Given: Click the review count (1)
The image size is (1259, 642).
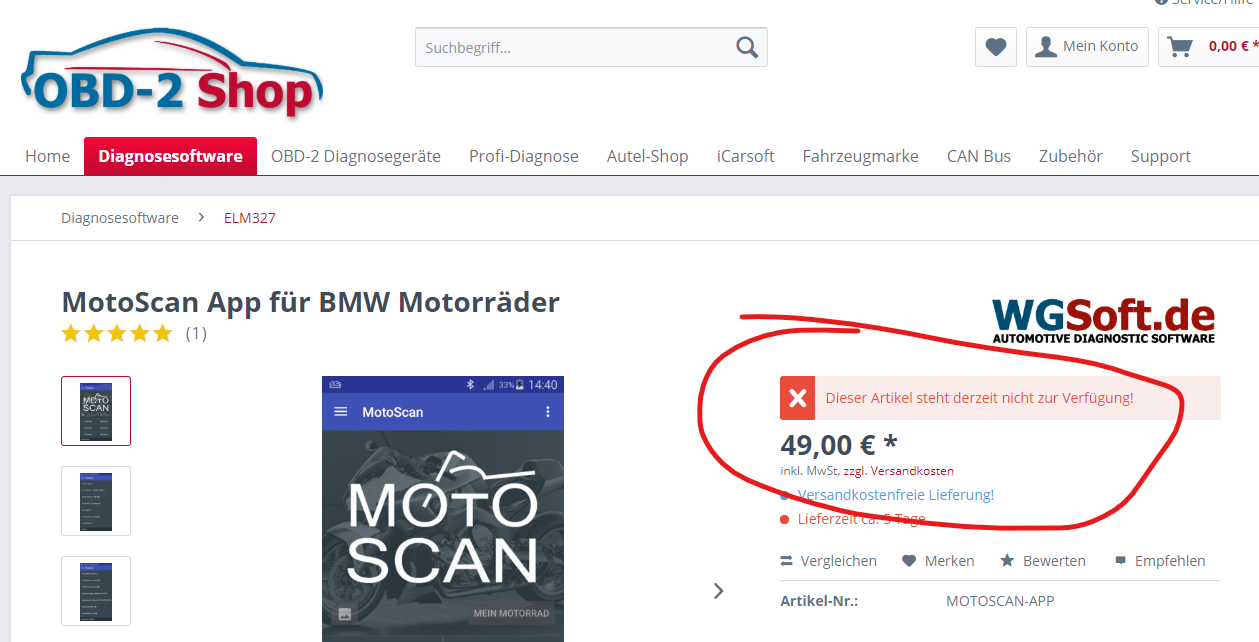Looking at the screenshot, I should (x=196, y=334).
